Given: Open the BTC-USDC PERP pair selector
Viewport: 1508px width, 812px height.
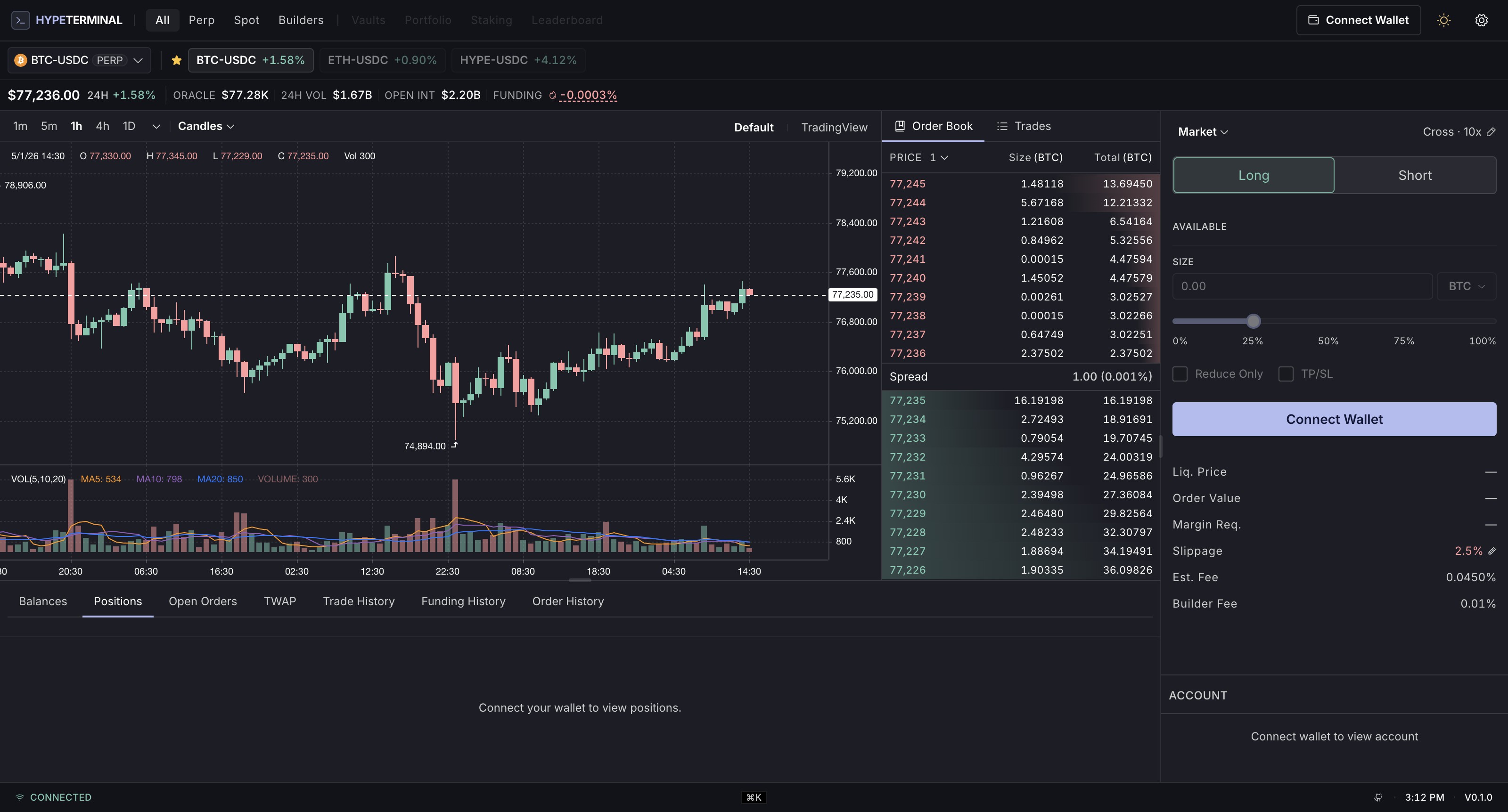Looking at the screenshot, I should pyautogui.click(x=79, y=60).
